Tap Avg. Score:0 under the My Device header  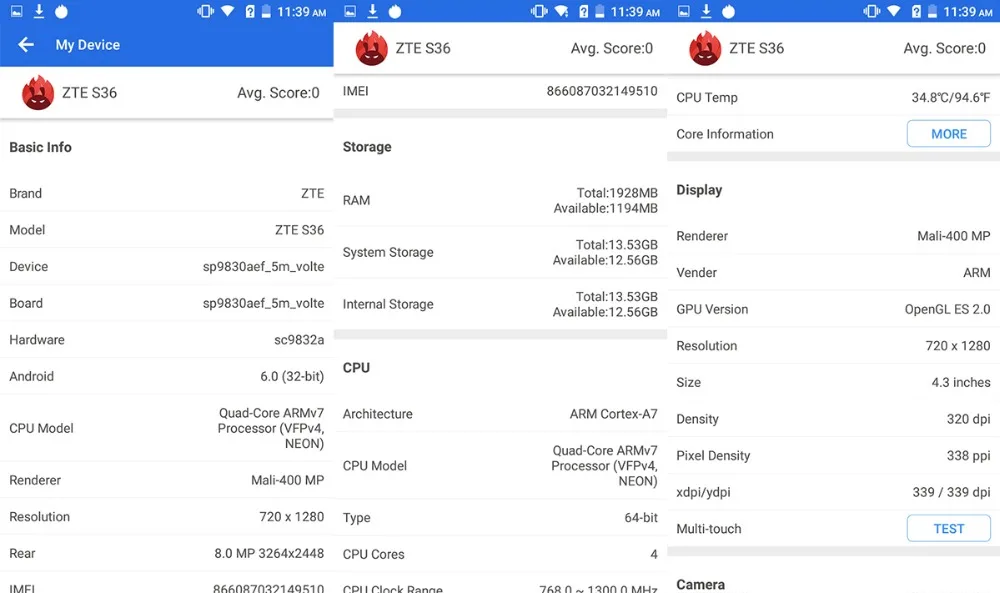point(278,92)
